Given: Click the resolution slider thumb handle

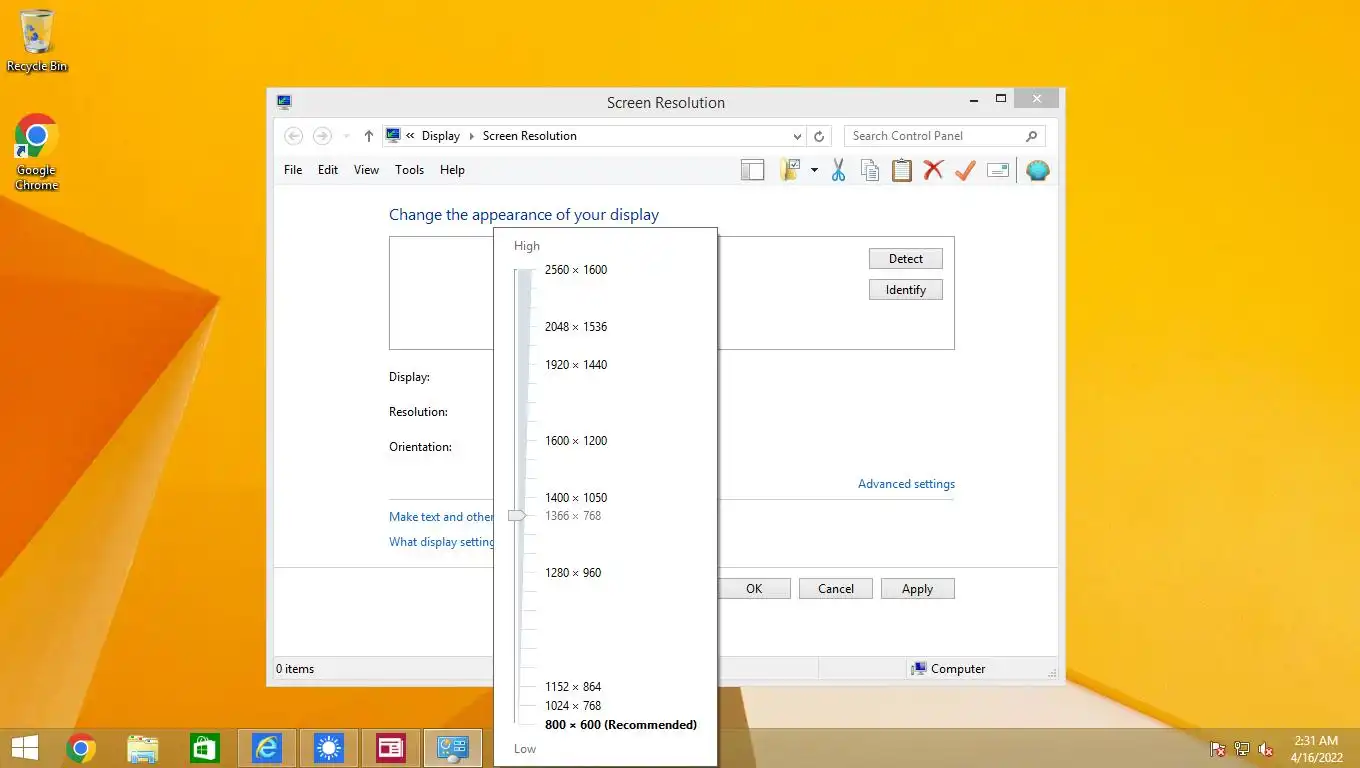Looking at the screenshot, I should tap(517, 516).
